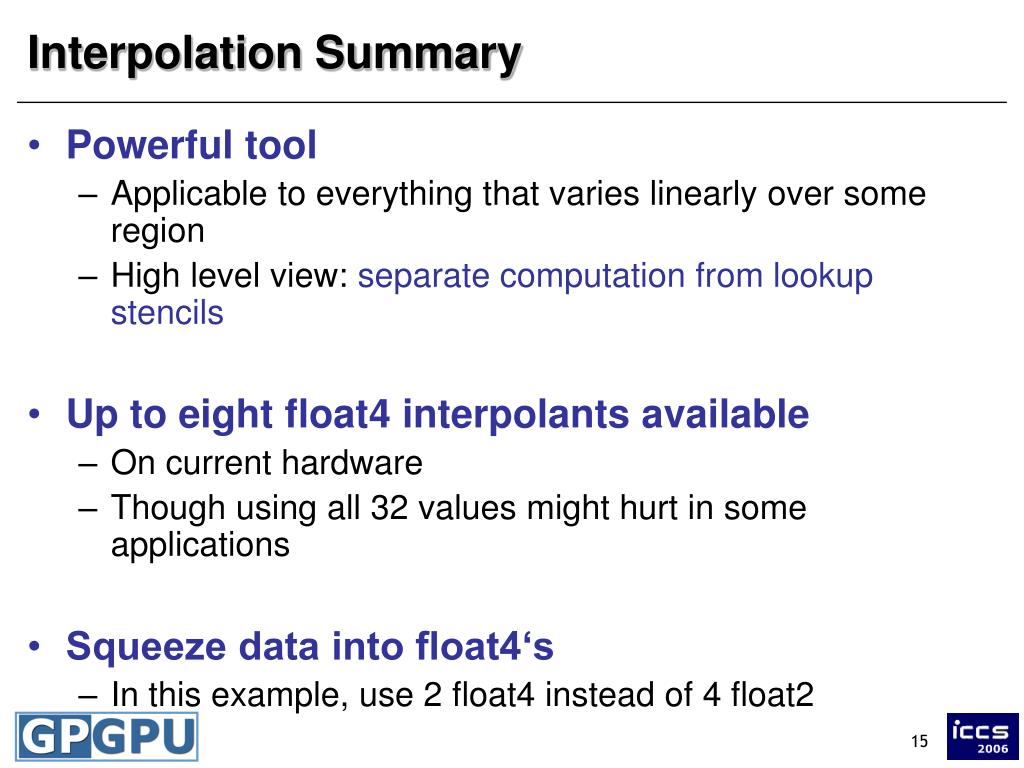Click the bullet before Squeeze data

[35, 646]
